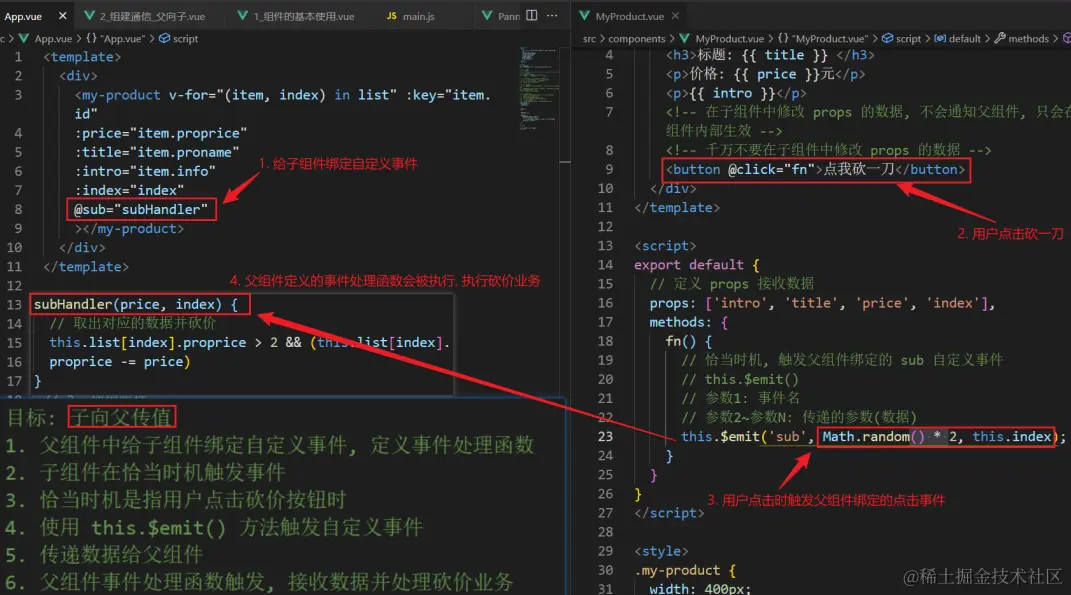Open the partially hidden Pann tab
Screen dimensions: 1071x595
click(x=501, y=16)
